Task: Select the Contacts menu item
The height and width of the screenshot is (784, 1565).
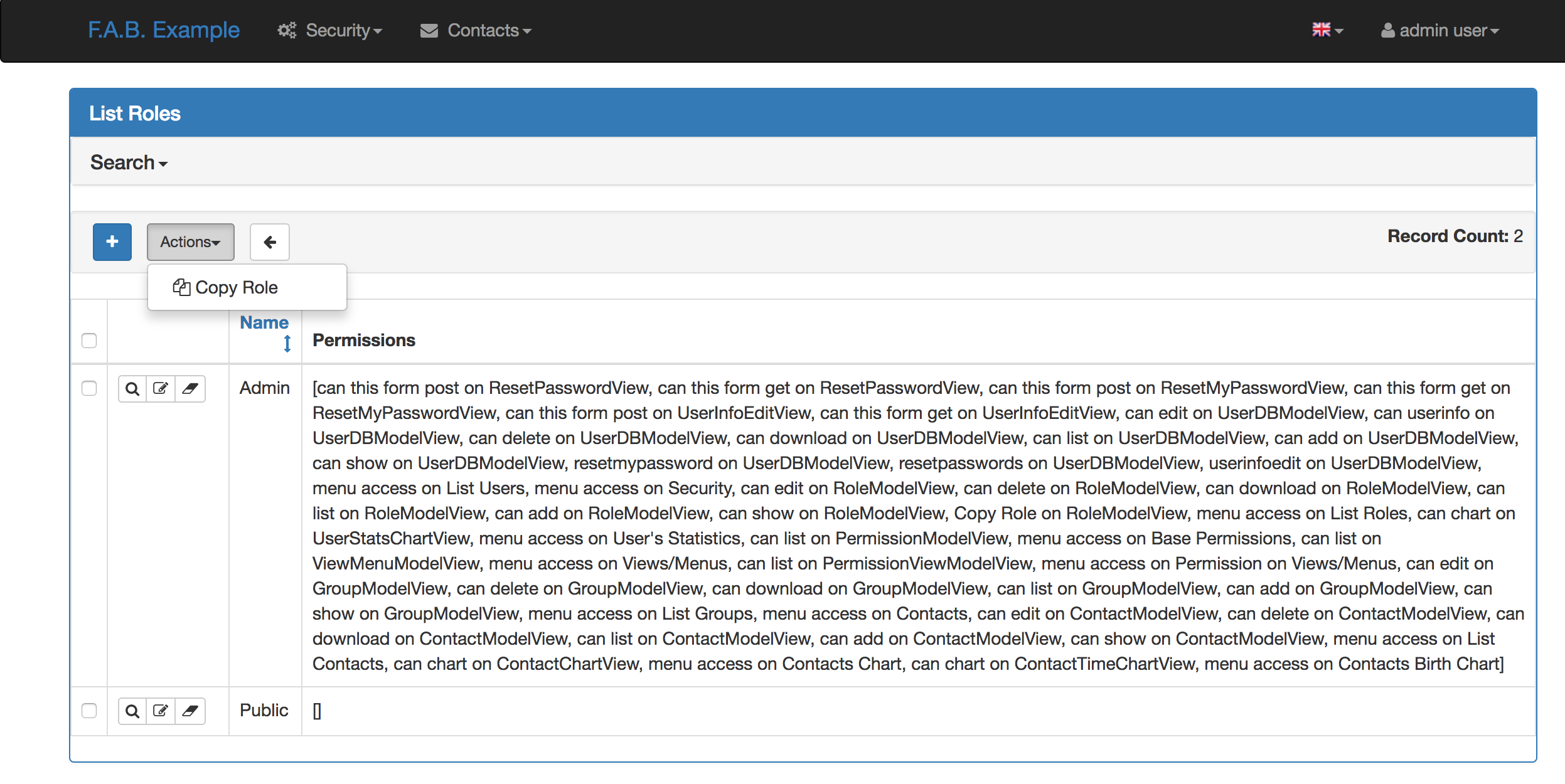Action: 480,30
